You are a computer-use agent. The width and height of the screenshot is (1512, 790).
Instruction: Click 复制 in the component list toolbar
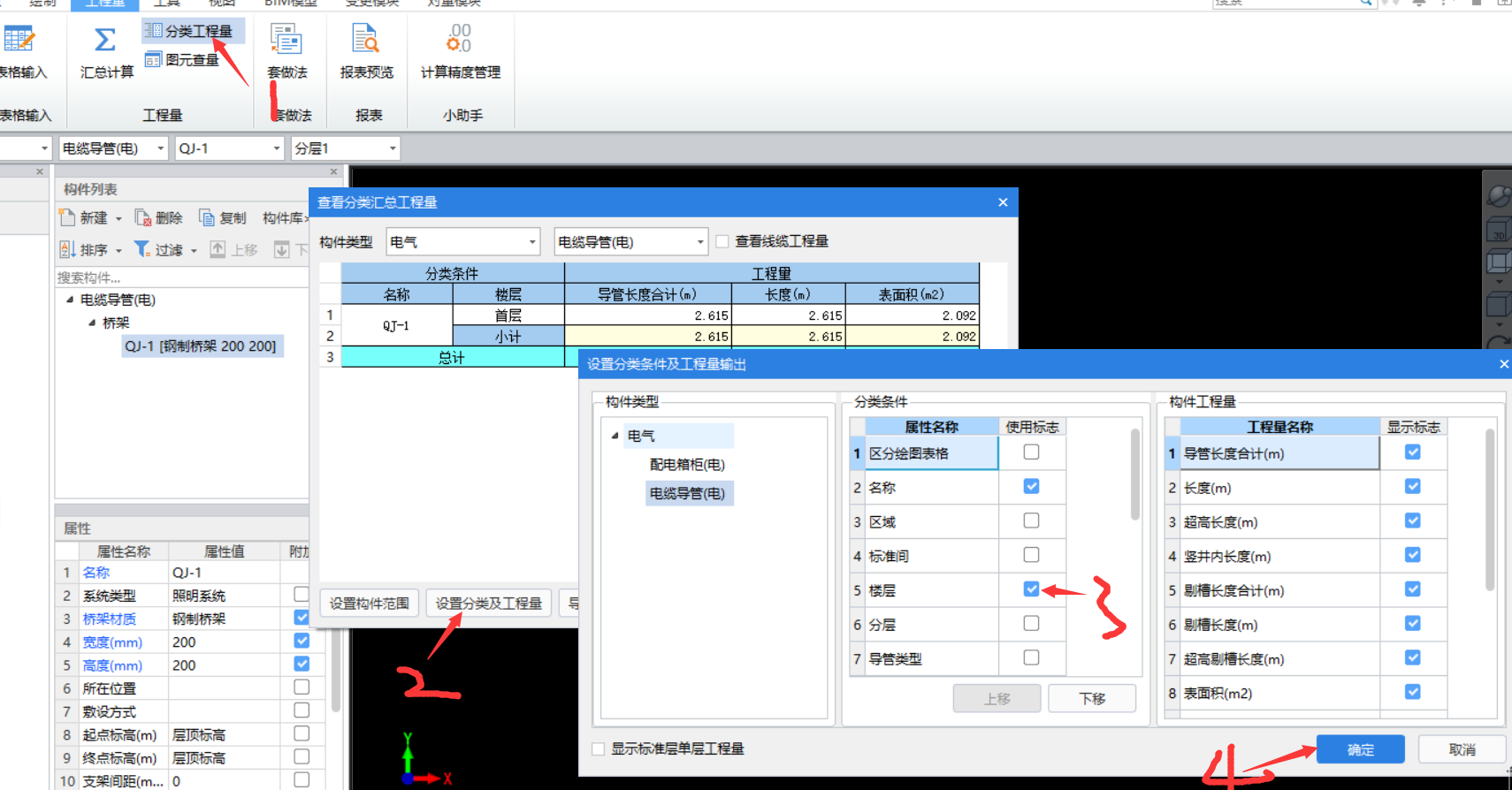tap(223, 217)
